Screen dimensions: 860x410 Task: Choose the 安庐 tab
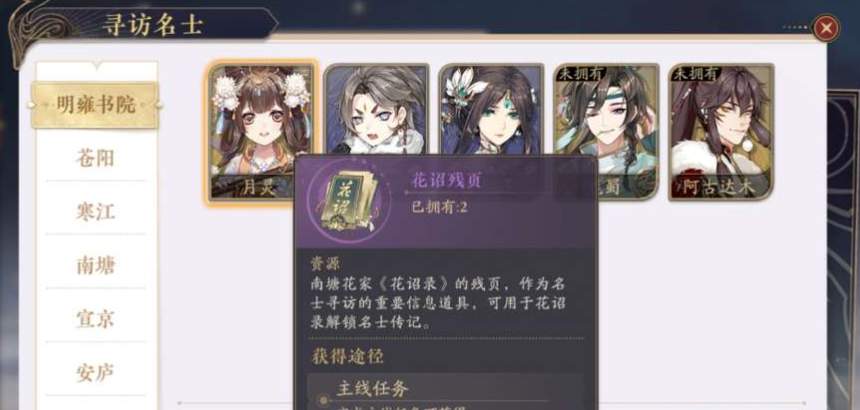click(x=95, y=372)
